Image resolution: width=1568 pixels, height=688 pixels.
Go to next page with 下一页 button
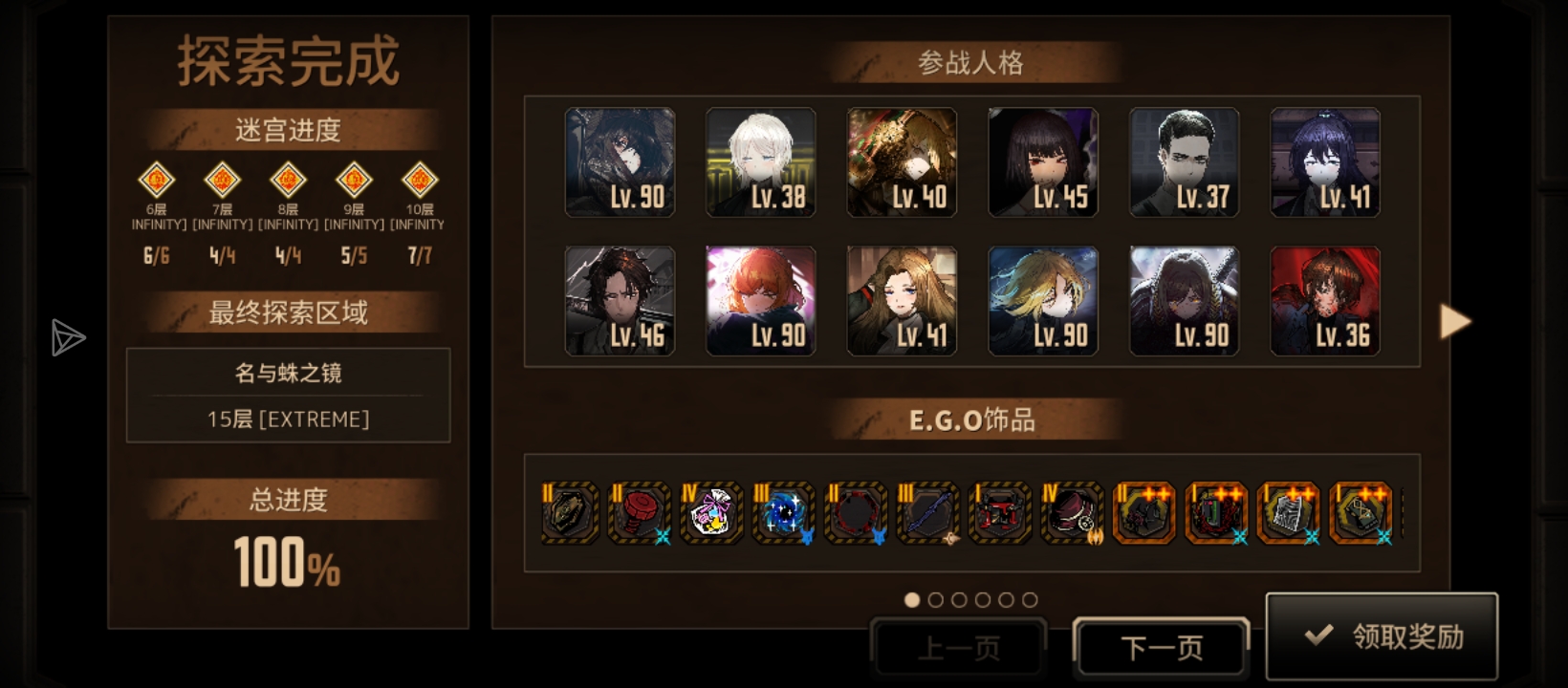(x=1161, y=648)
